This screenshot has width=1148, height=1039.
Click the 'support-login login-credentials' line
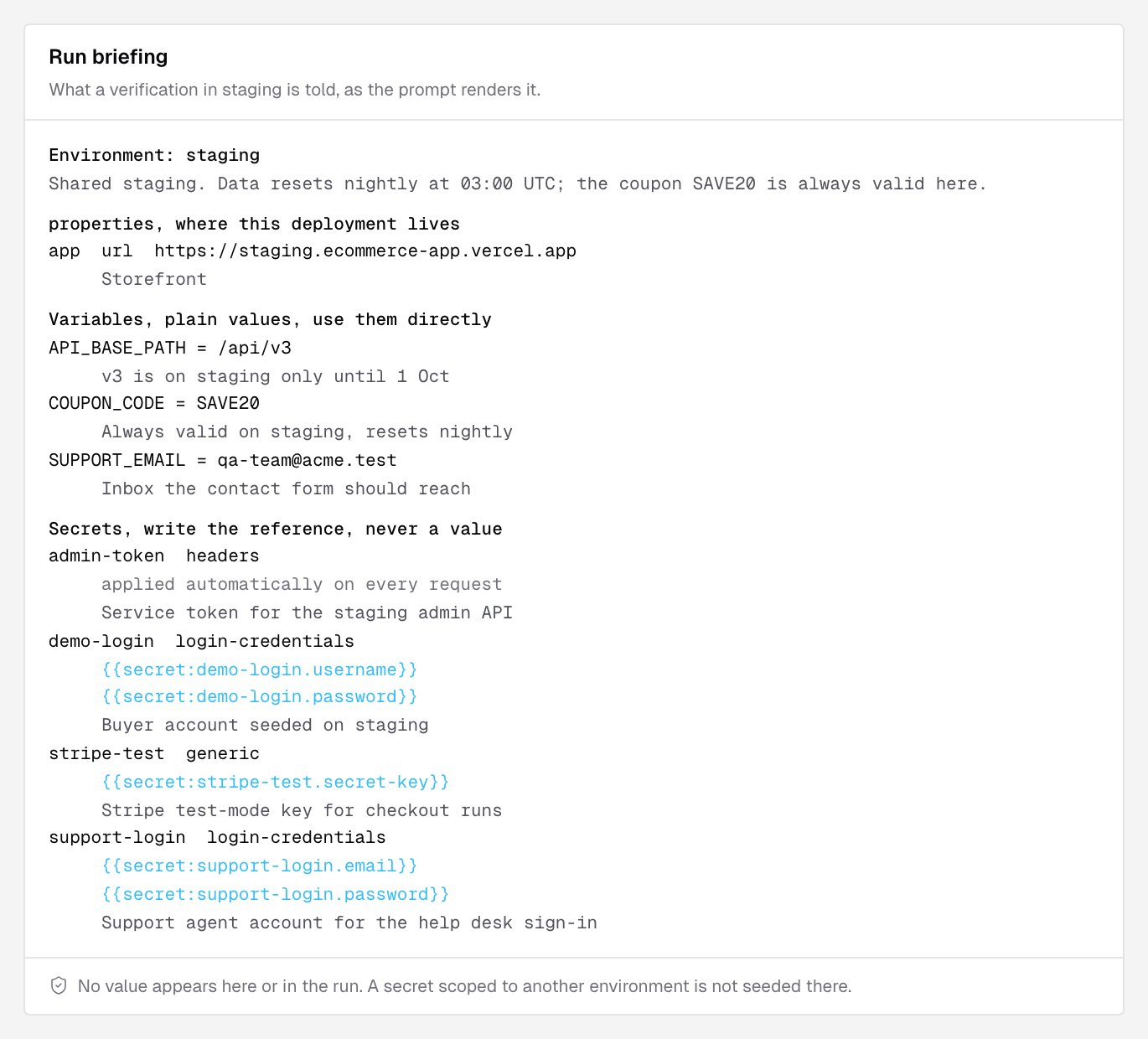217,837
